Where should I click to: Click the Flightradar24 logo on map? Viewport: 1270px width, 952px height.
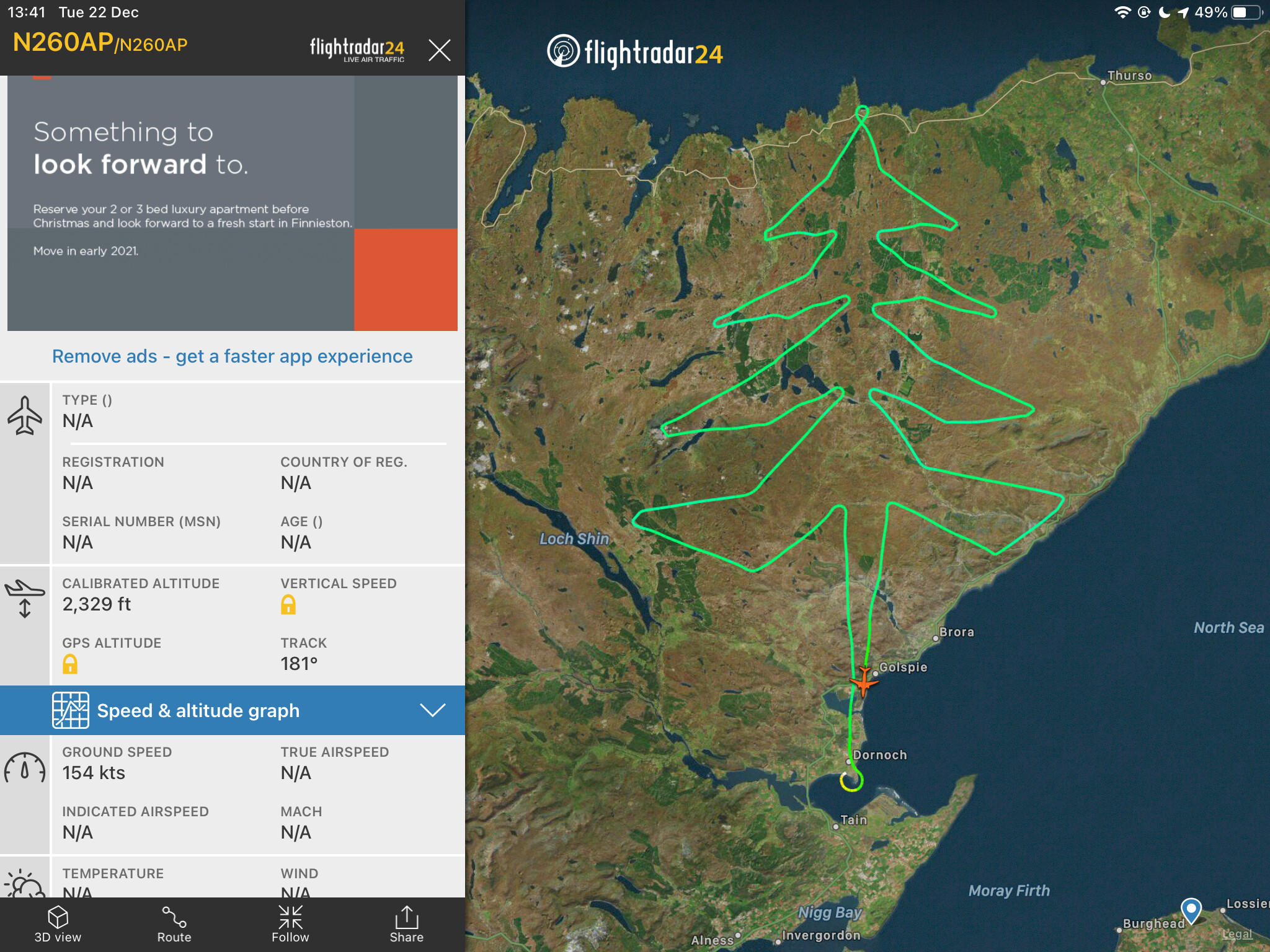coord(635,52)
